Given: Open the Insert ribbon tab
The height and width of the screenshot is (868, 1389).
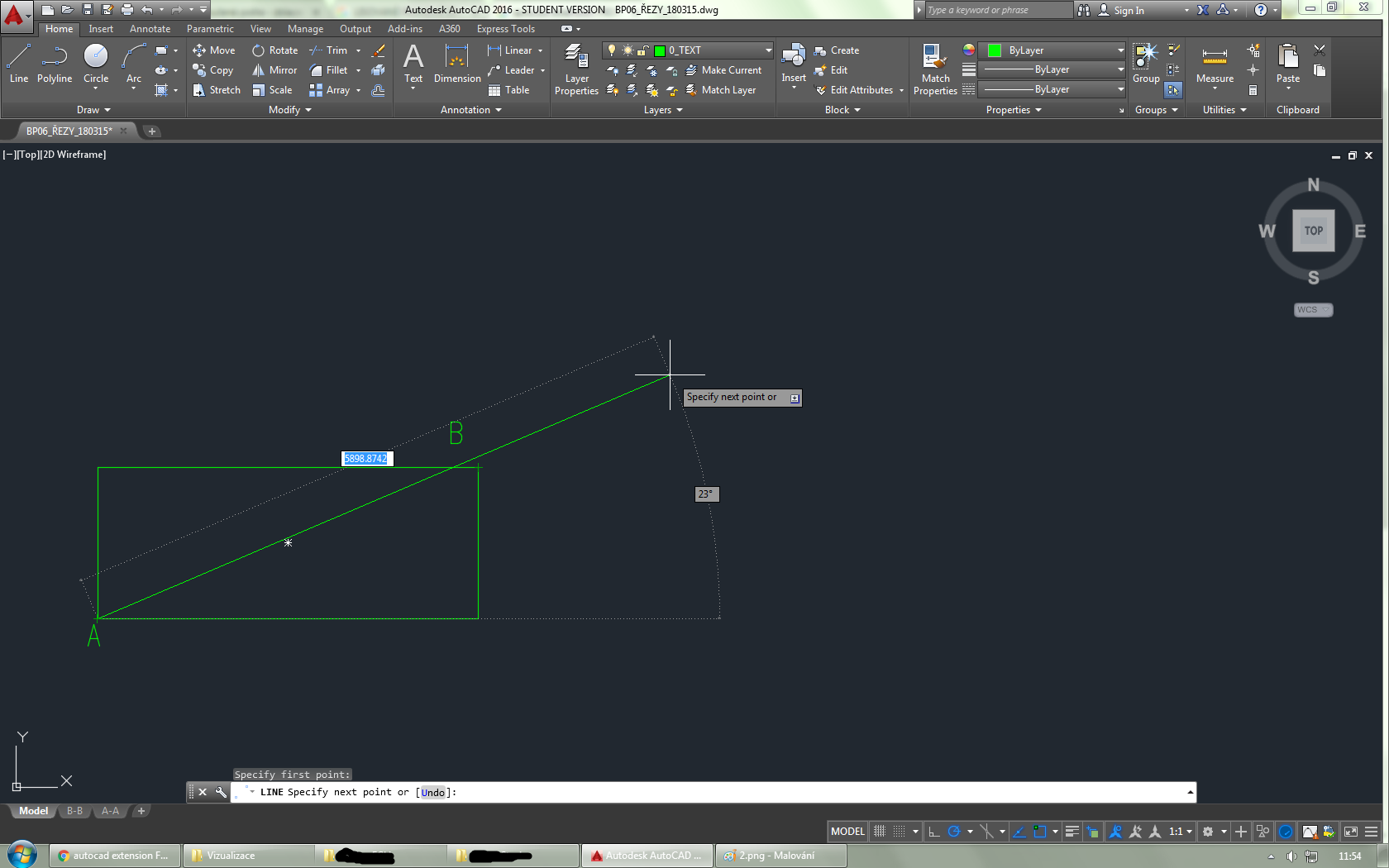Looking at the screenshot, I should click(101, 29).
